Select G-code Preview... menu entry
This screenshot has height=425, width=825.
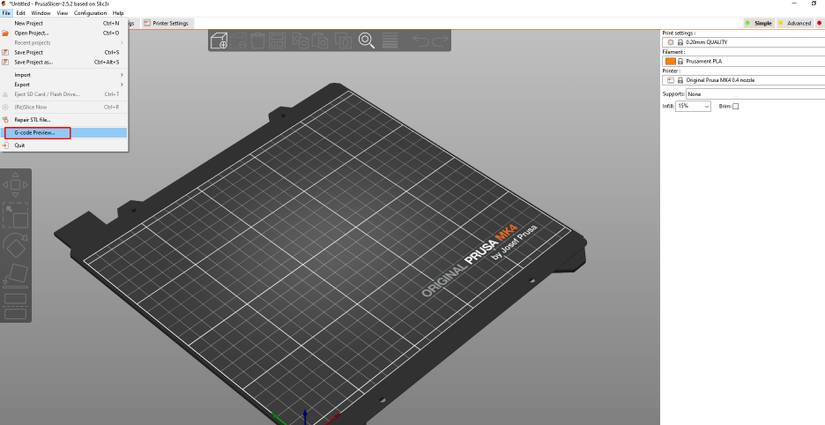(x=64, y=133)
